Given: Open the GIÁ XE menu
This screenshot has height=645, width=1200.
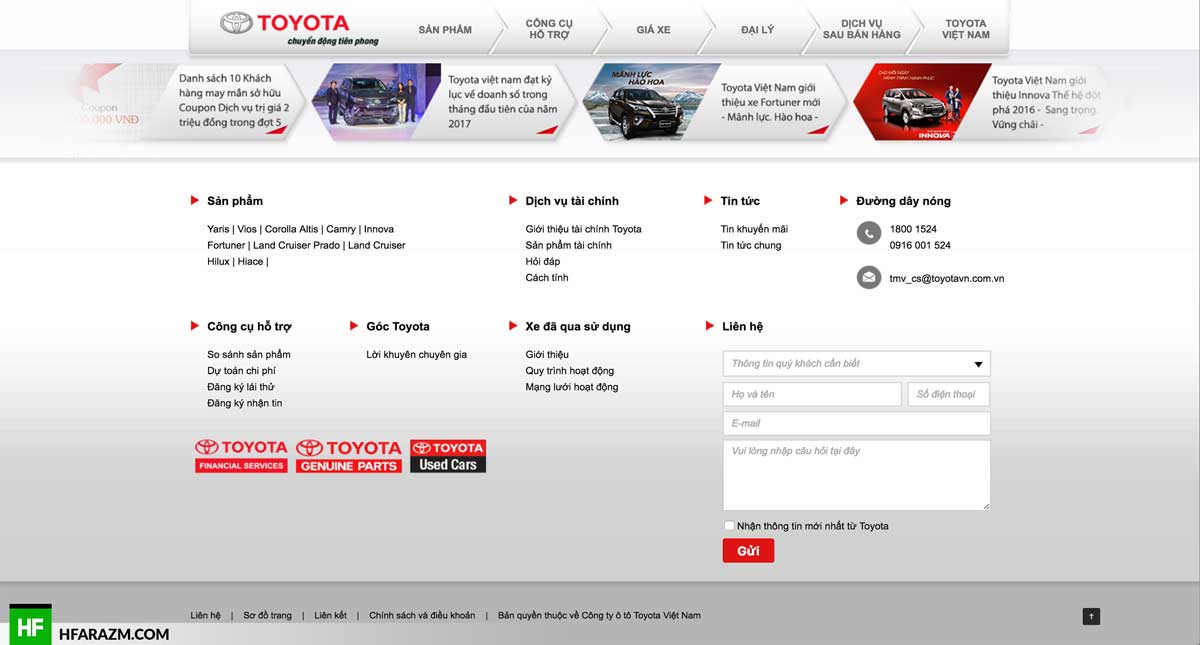Looking at the screenshot, I should 653,30.
